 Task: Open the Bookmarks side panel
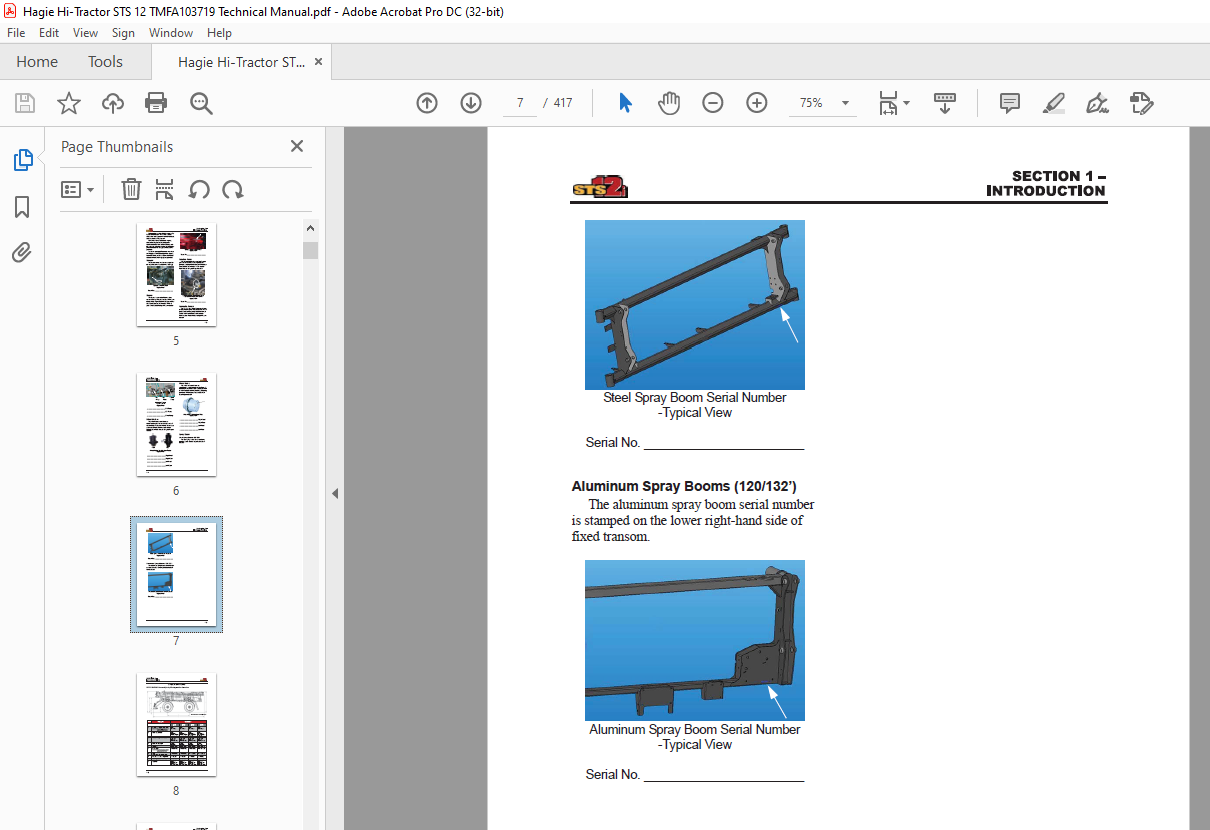point(22,207)
